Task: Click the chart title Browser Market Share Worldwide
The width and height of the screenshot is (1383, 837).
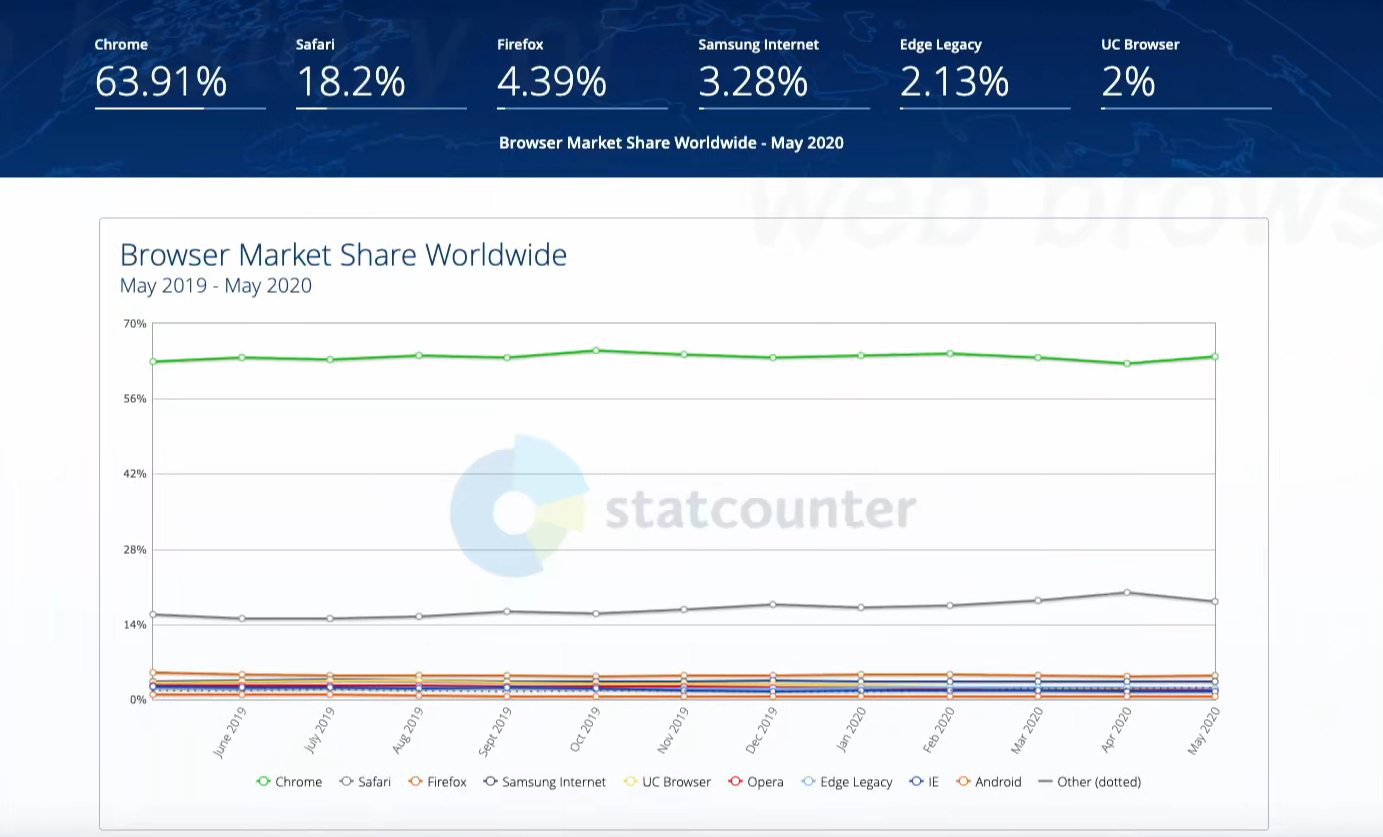Action: pos(343,255)
